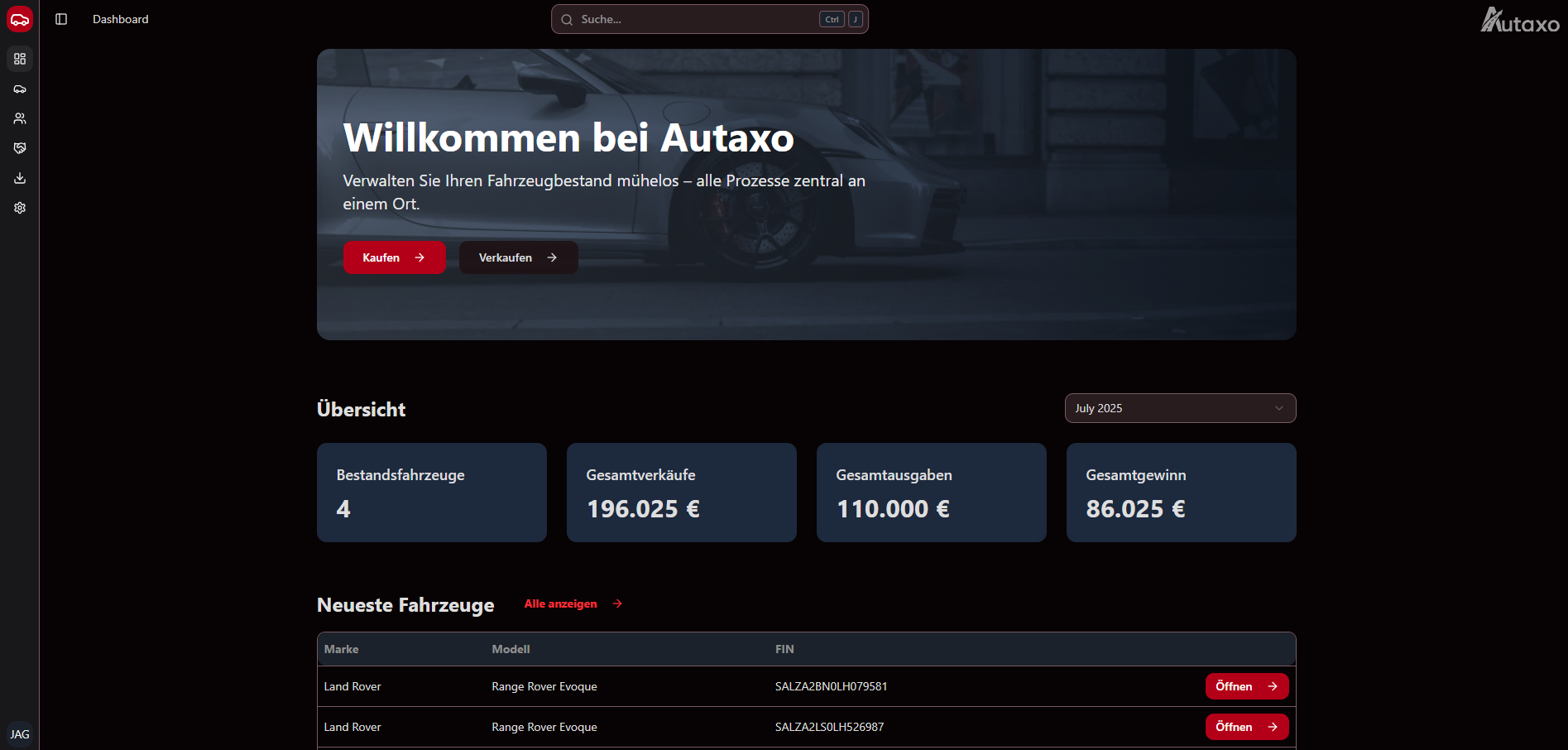Focus the Suche search field
1568x750 pixels.
tap(710, 19)
